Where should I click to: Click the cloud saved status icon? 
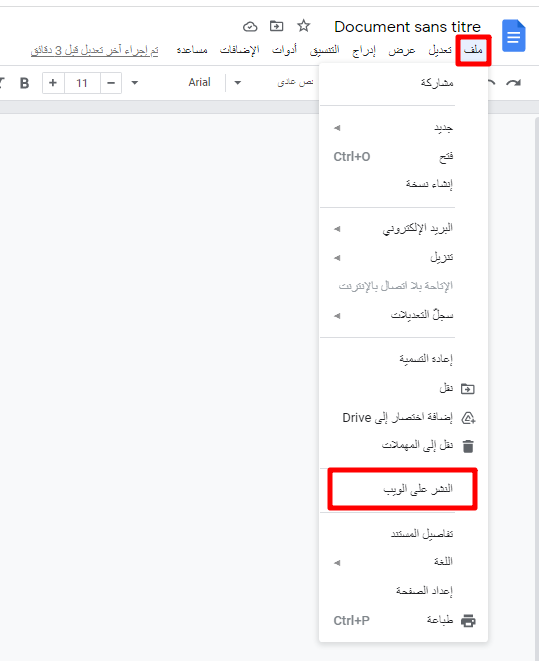pos(250,27)
